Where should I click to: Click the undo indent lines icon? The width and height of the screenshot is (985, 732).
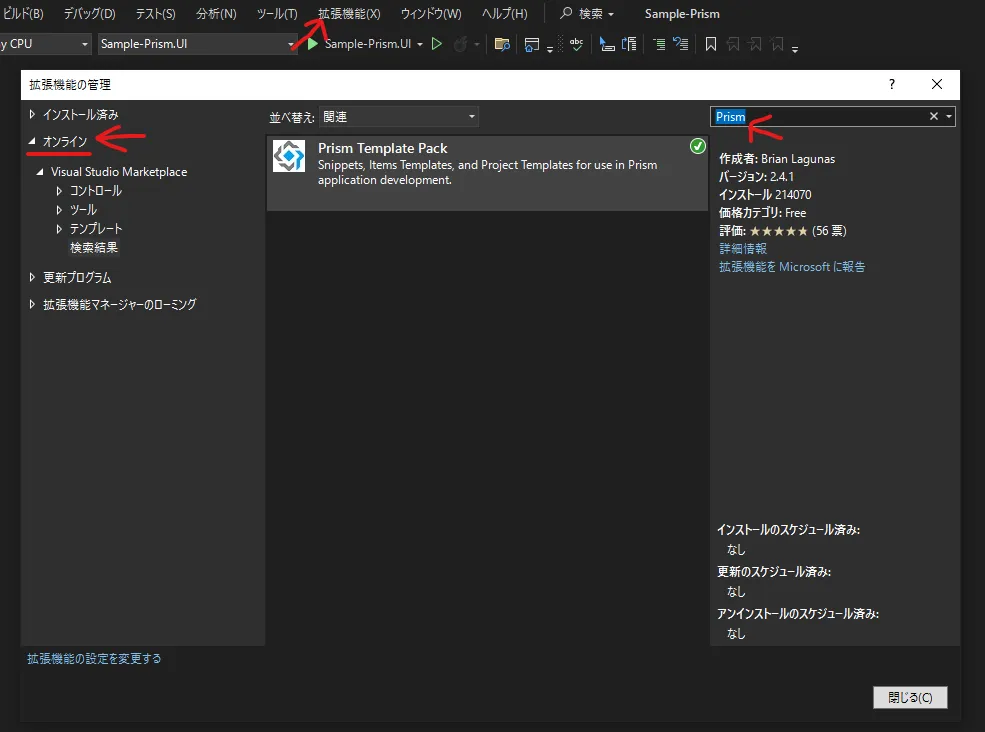(x=680, y=44)
